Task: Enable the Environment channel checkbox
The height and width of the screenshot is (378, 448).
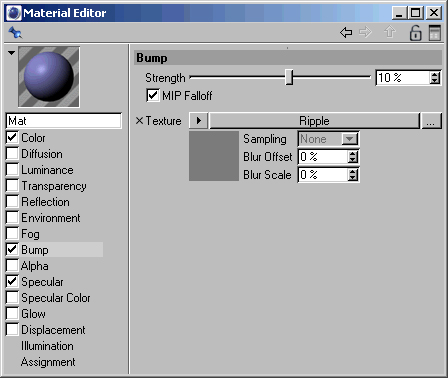Action: coord(12,217)
